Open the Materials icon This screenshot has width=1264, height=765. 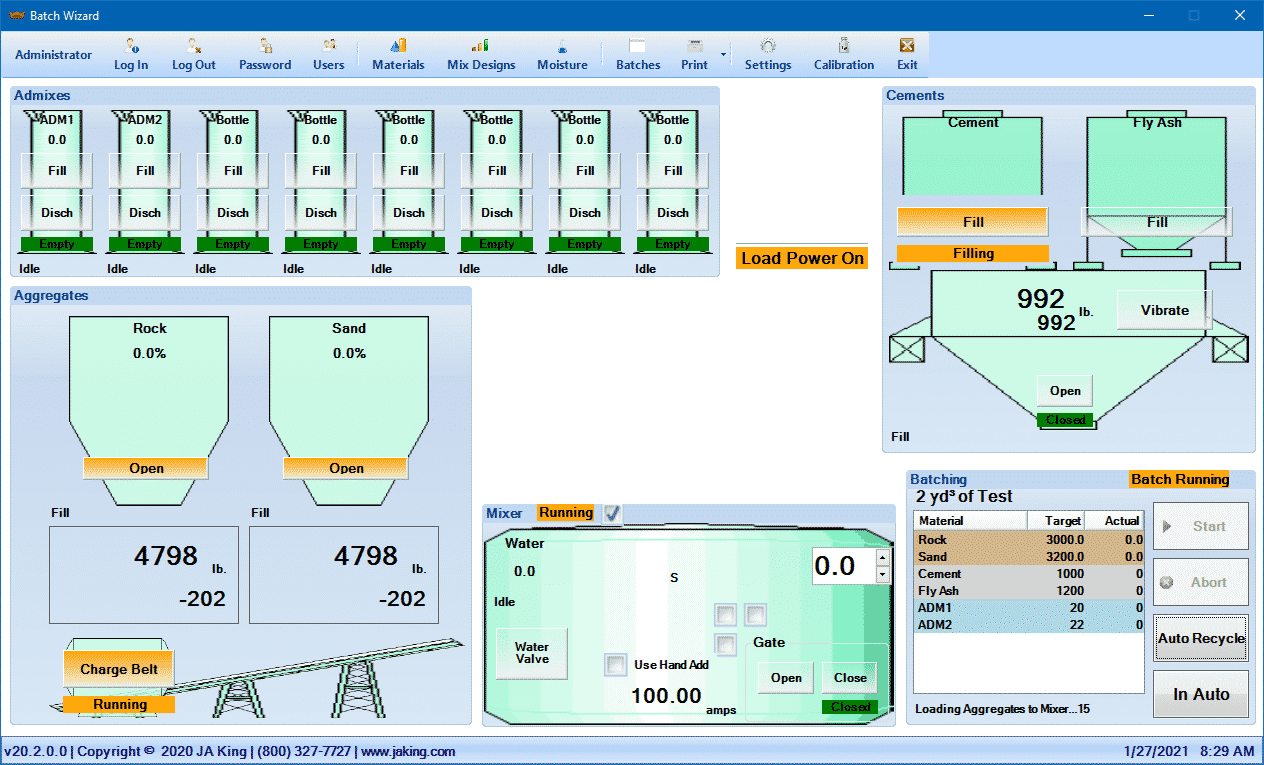pyautogui.click(x=397, y=54)
